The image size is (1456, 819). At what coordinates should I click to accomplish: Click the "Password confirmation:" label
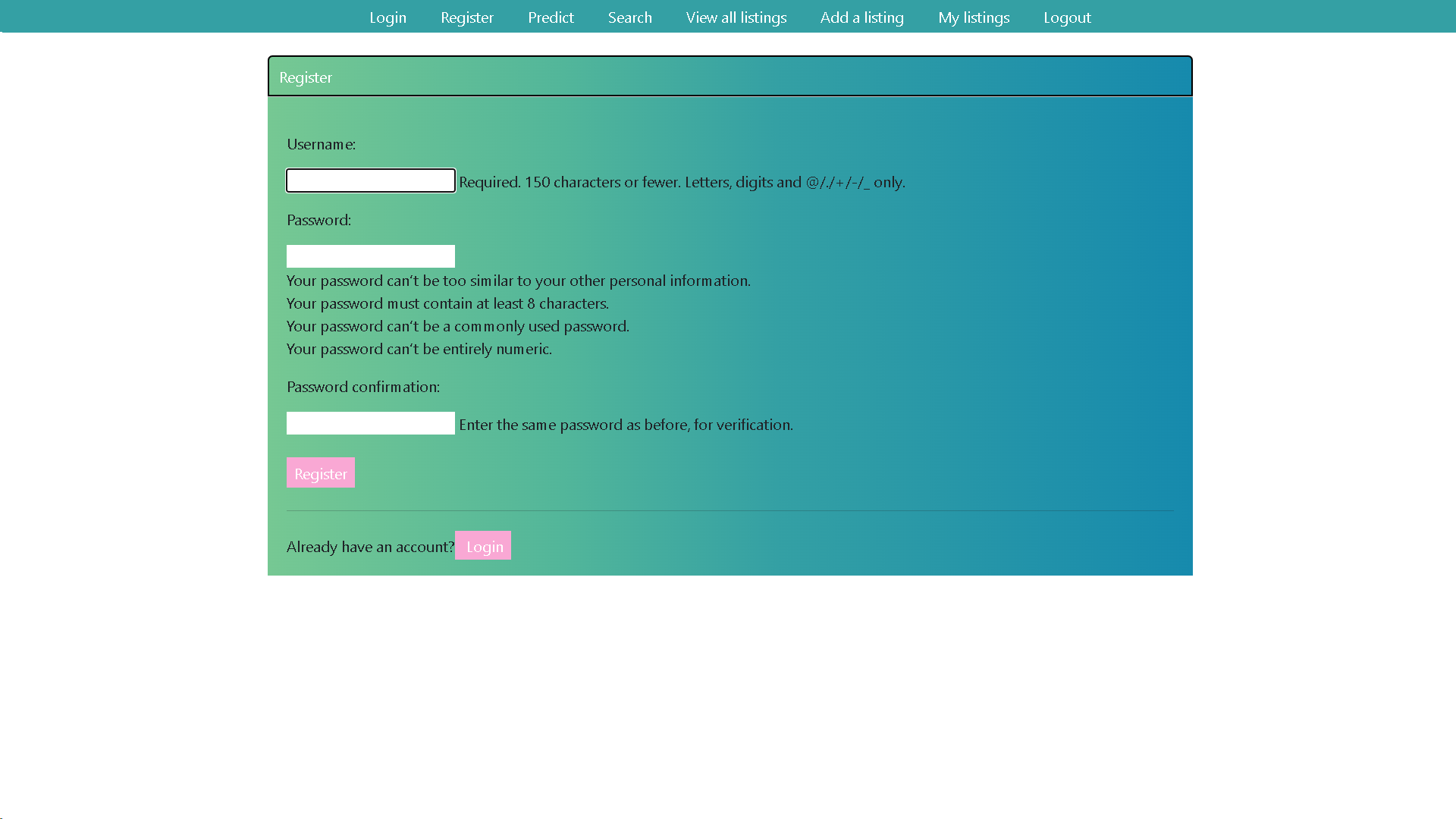(x=362, y=387)
